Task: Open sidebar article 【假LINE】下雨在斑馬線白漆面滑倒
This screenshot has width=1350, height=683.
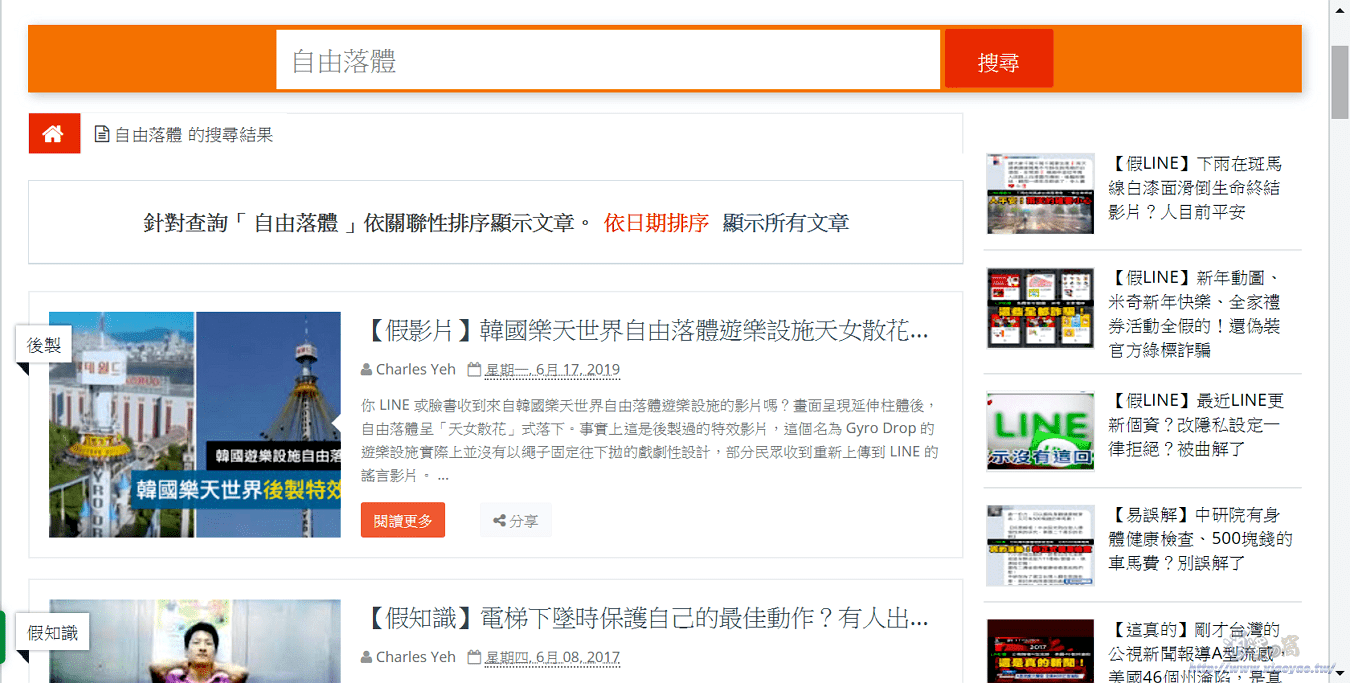Action: coord(1195,188)
